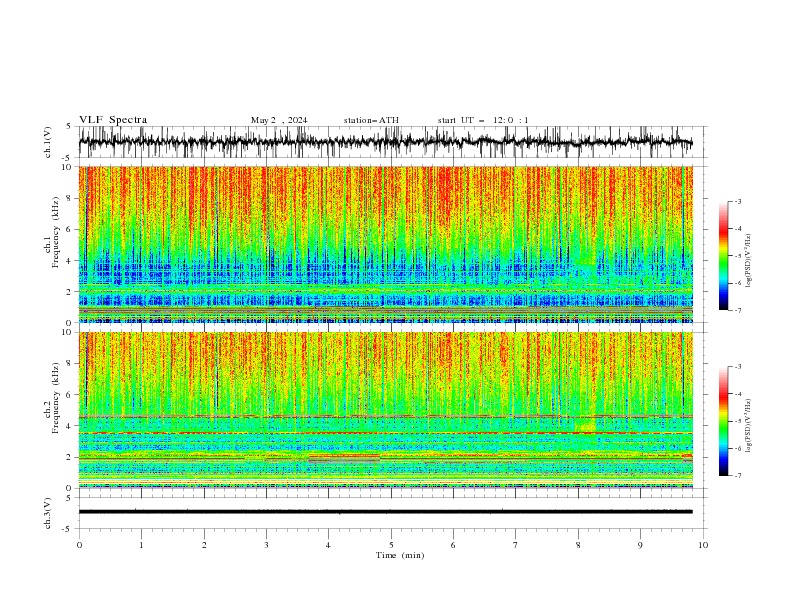Click time axis tick label "6"
Viewport: 792px width, 612px height.
(453, 545)
